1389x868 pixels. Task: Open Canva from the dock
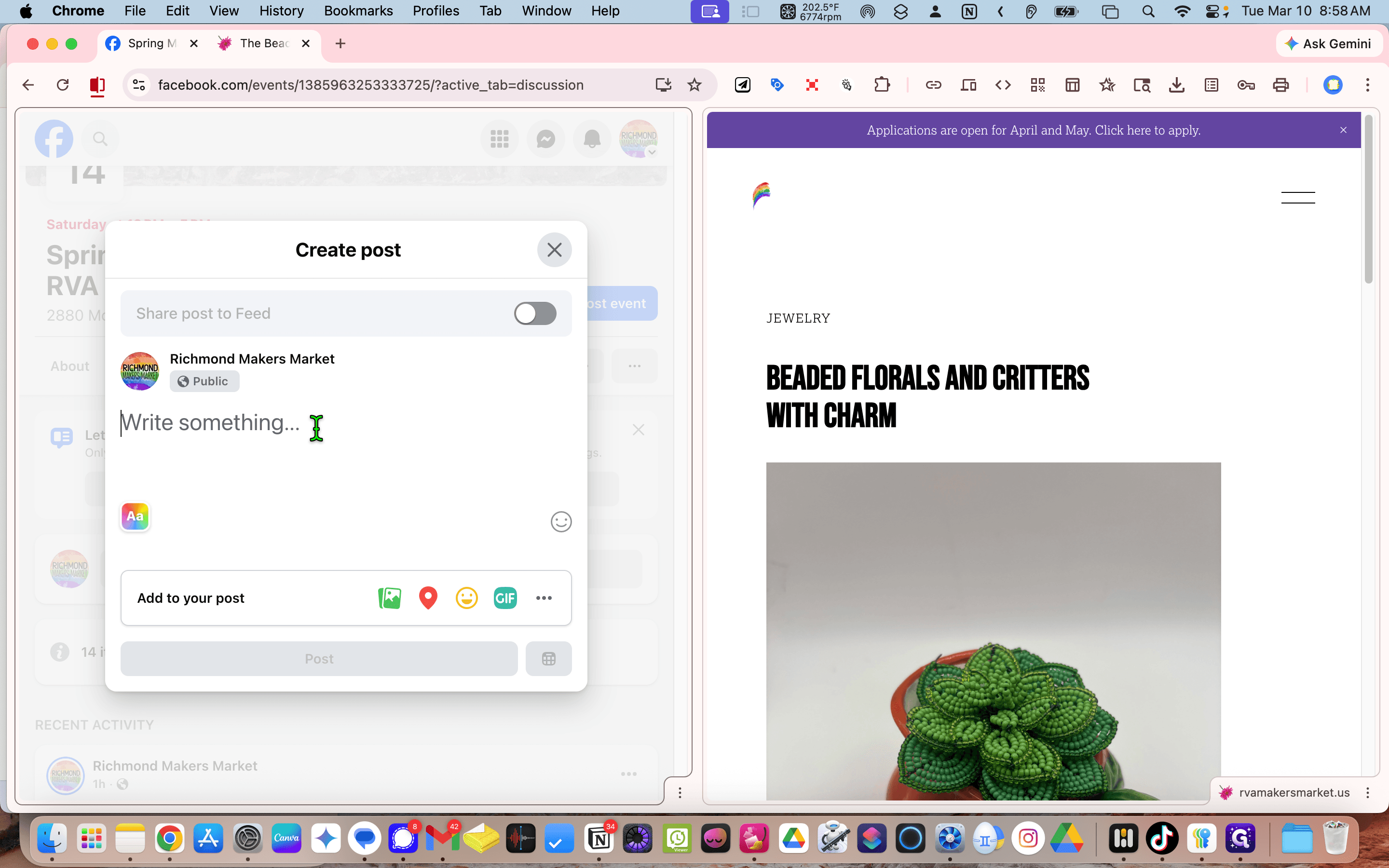click(286, 838)
